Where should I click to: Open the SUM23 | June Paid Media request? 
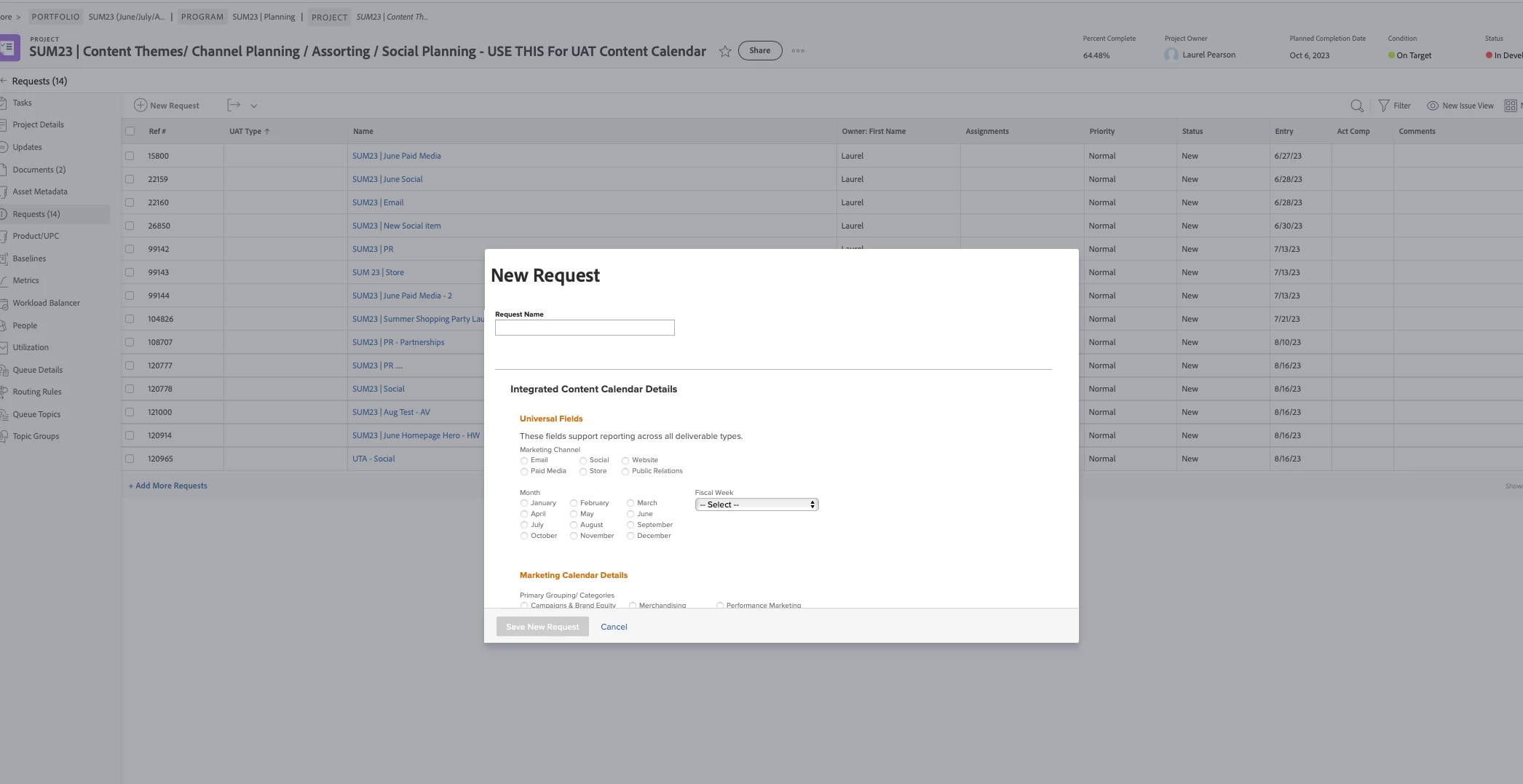[397, 156]
